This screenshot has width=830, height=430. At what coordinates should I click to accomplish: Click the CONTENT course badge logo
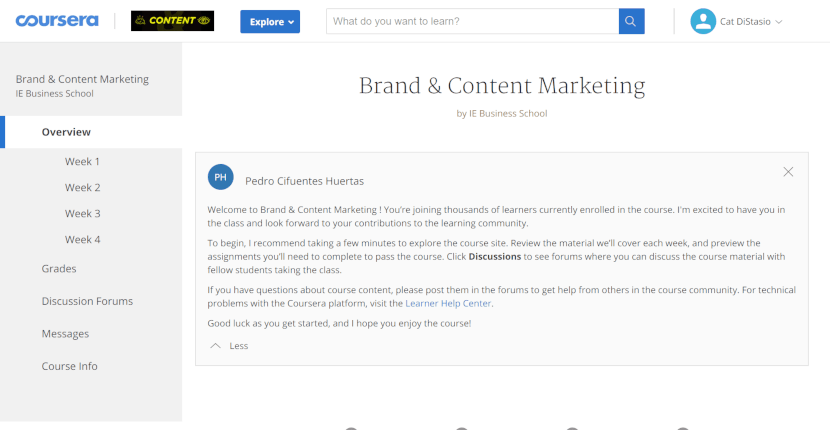click(173, 21)
